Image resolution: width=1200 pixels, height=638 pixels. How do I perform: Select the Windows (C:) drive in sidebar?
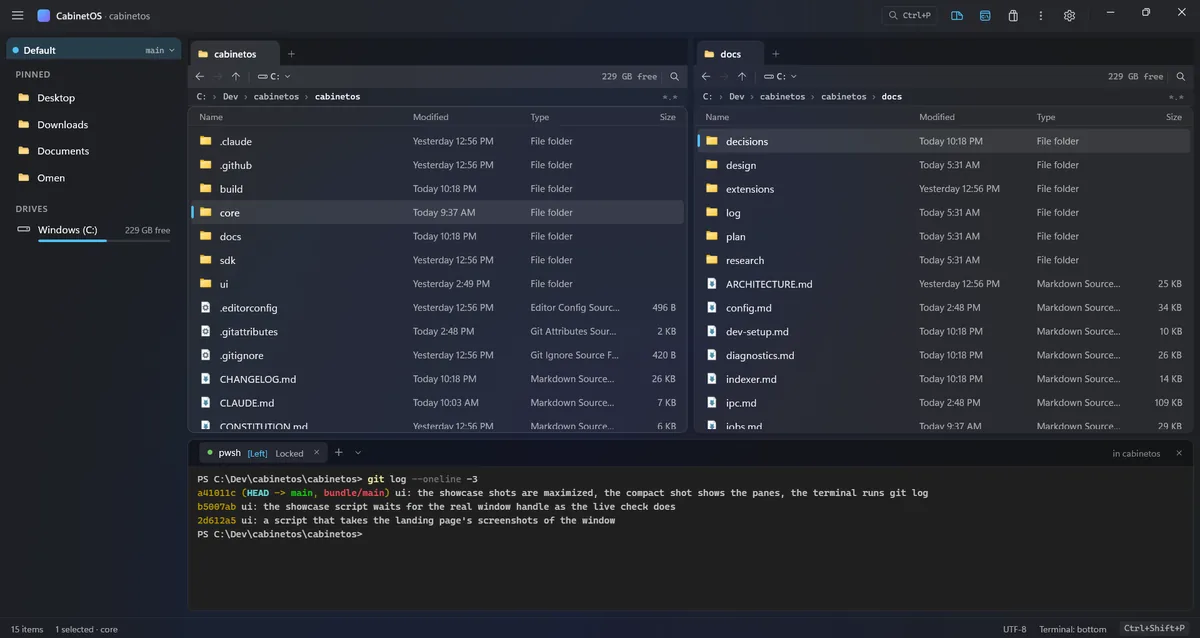point(94,230)
